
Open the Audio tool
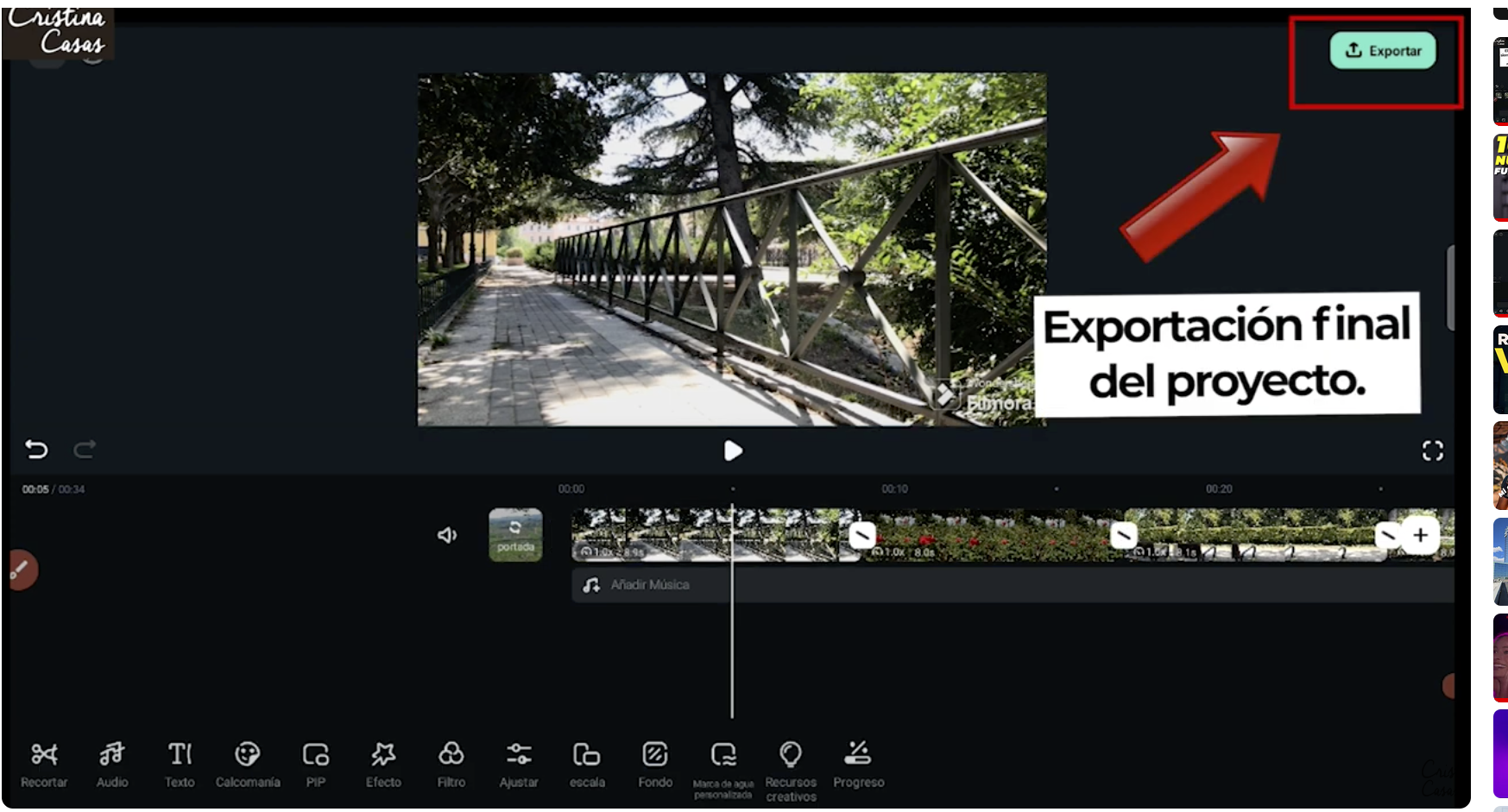[112, 765]
